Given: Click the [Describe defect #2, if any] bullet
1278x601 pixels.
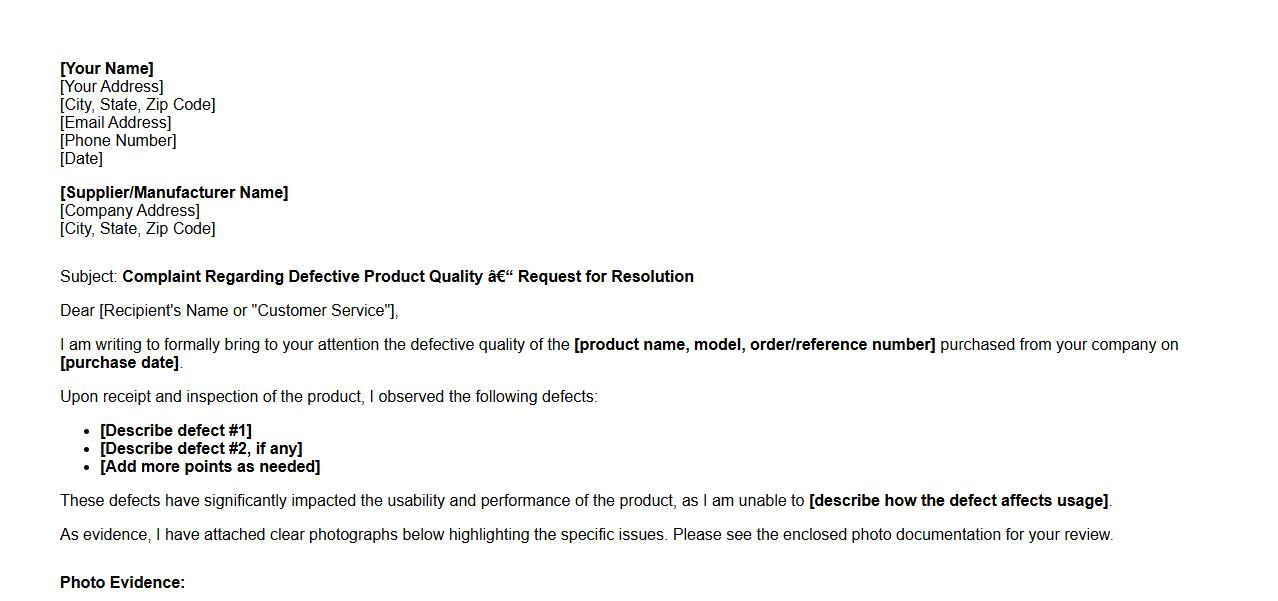Looking at the screenshot, I should [200, 448].
